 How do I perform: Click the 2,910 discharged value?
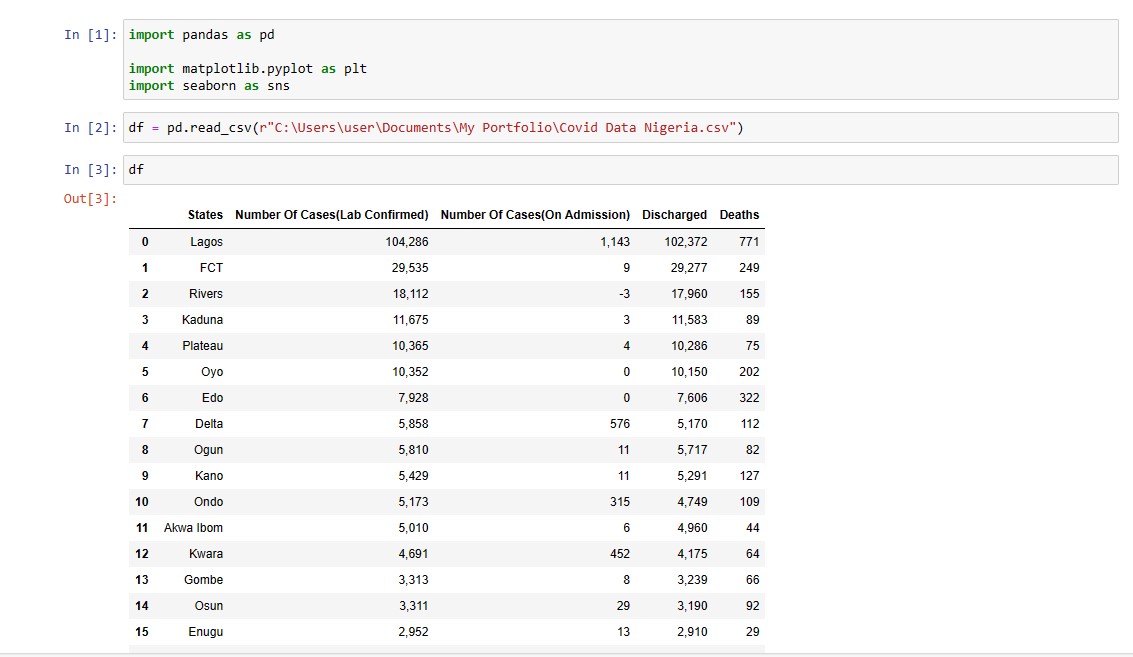tap(692, 632)
